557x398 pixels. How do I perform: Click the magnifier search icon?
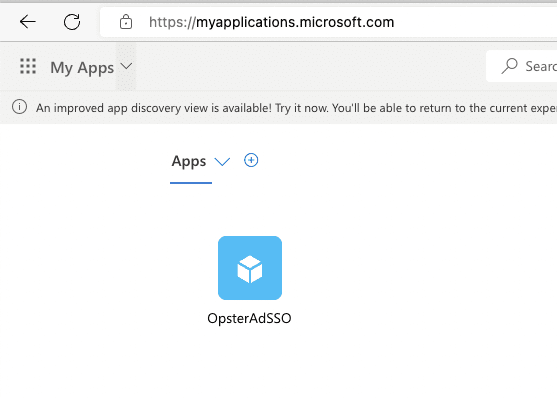pyautogui.click(x=509, y=66)
